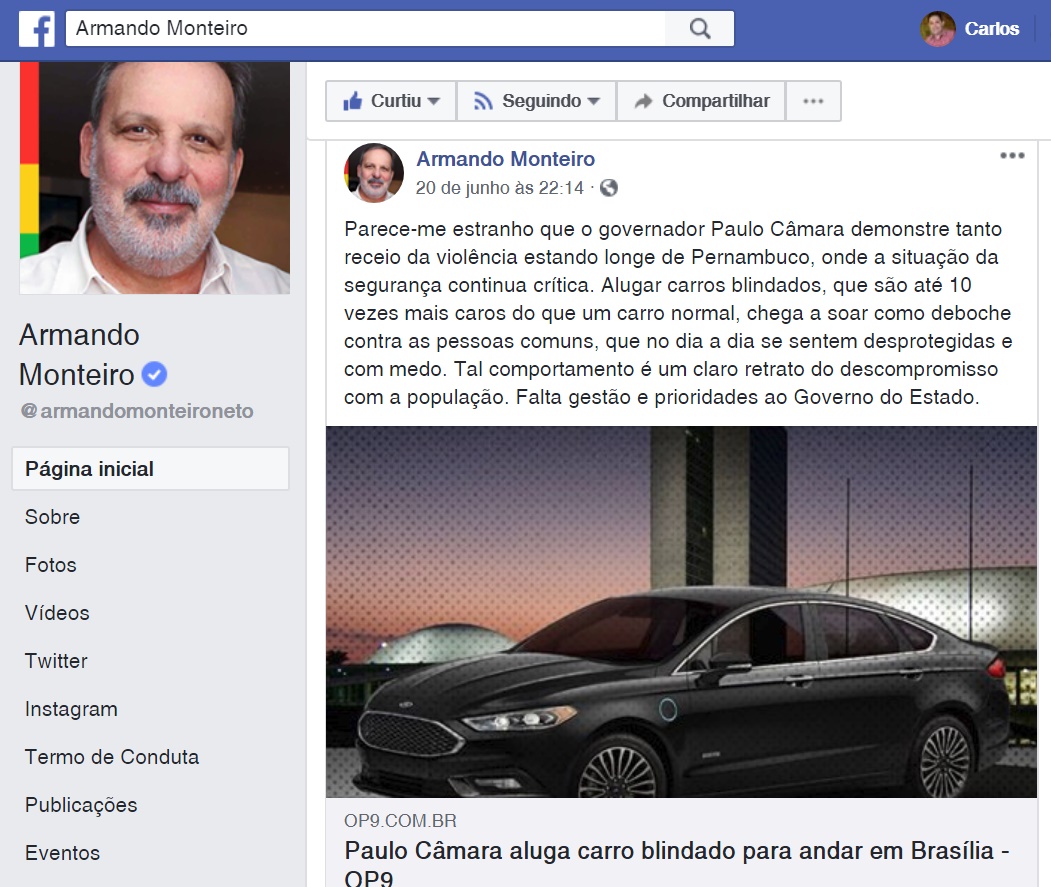The image size is (1051, 887).
Task: Click the black armored car article image
Action: (681, 611)
